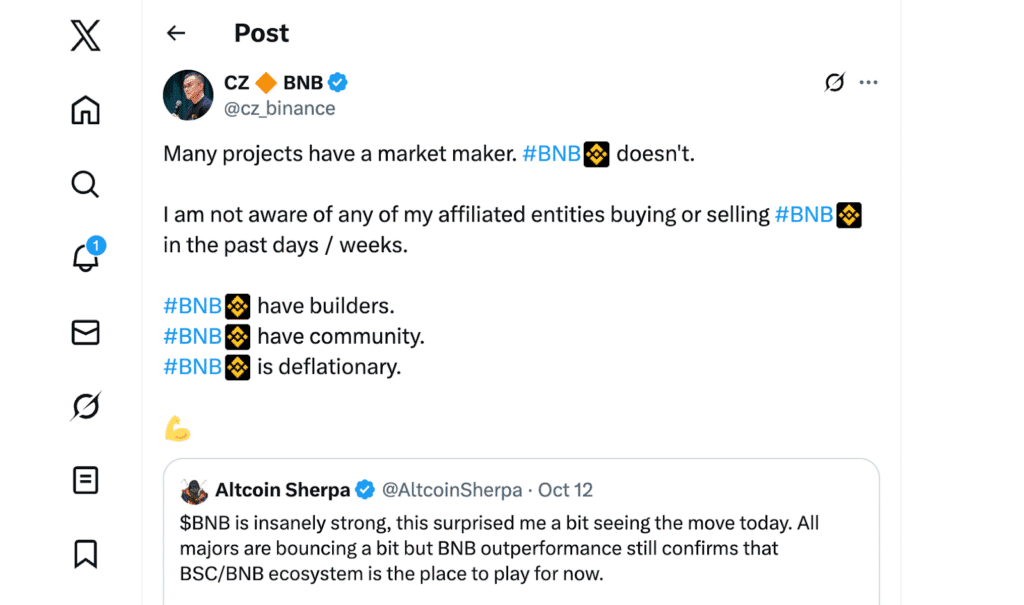Image resolution: width=1024 pixels, height=605 pixels.
Task: Open @cz_binance handle link
Action: (279, 108)
